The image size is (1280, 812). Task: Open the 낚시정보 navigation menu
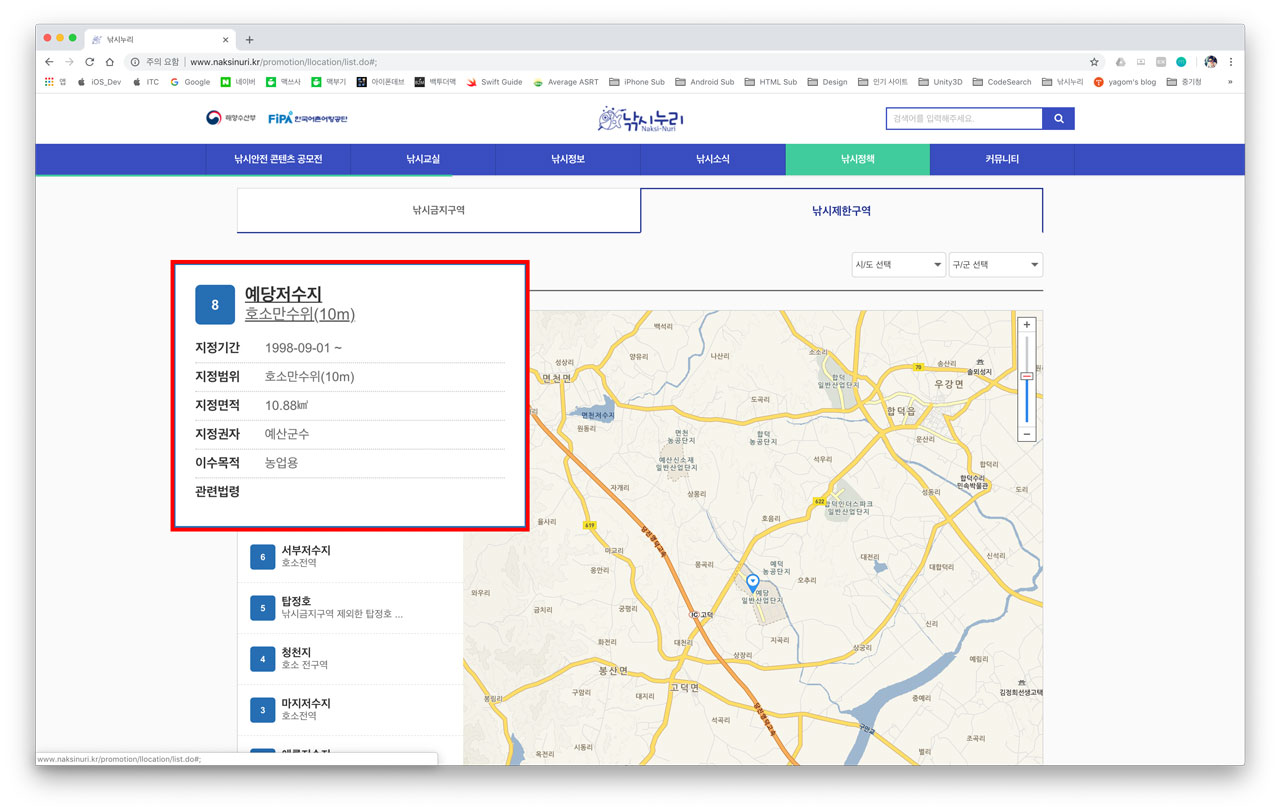click(x=568, y=159)
